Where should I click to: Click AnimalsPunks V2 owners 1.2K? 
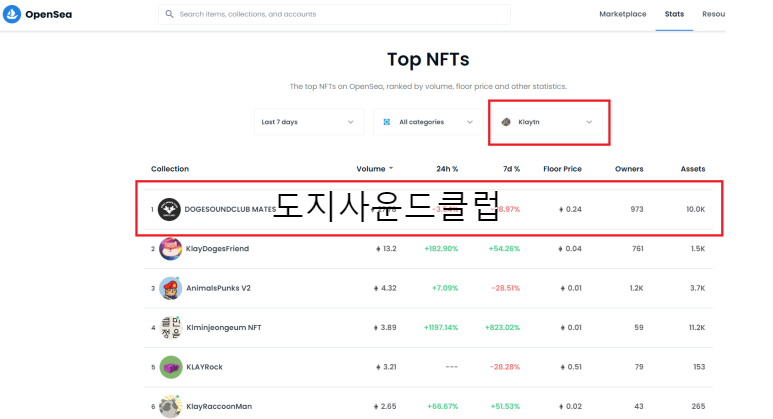coord(636,288)
